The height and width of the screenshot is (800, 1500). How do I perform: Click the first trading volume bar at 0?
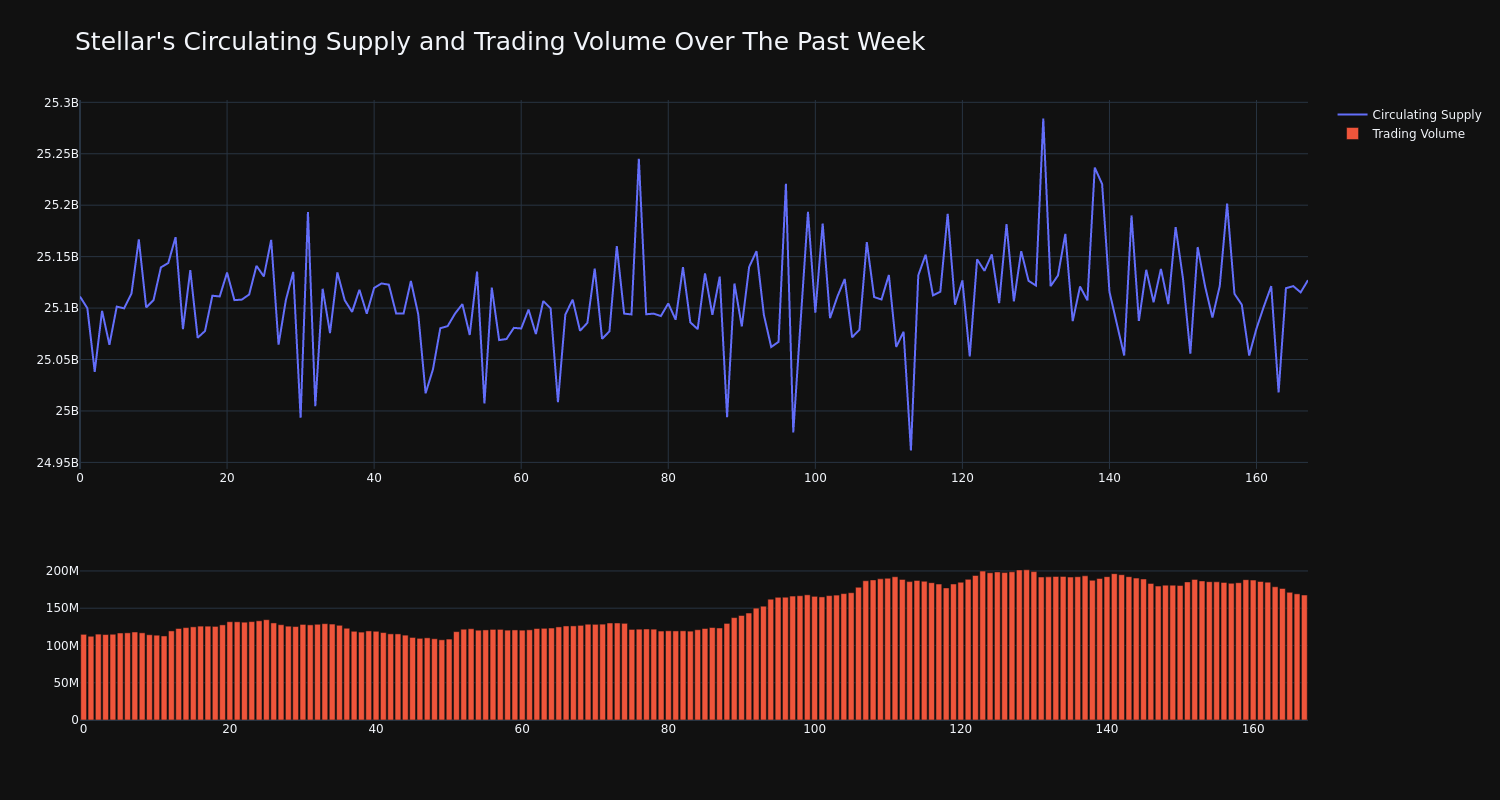(83, 677)
